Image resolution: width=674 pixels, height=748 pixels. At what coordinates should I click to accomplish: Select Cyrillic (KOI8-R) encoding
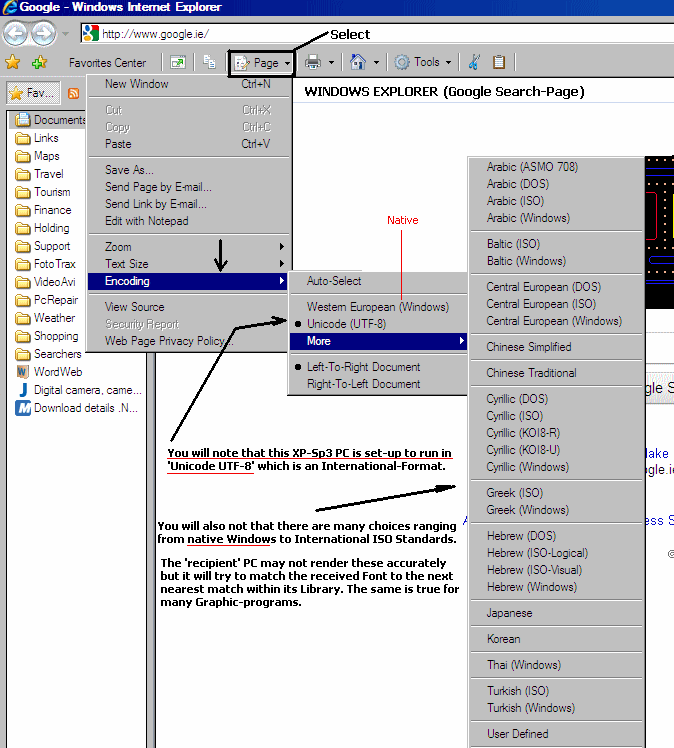click(x=521, y=433)
